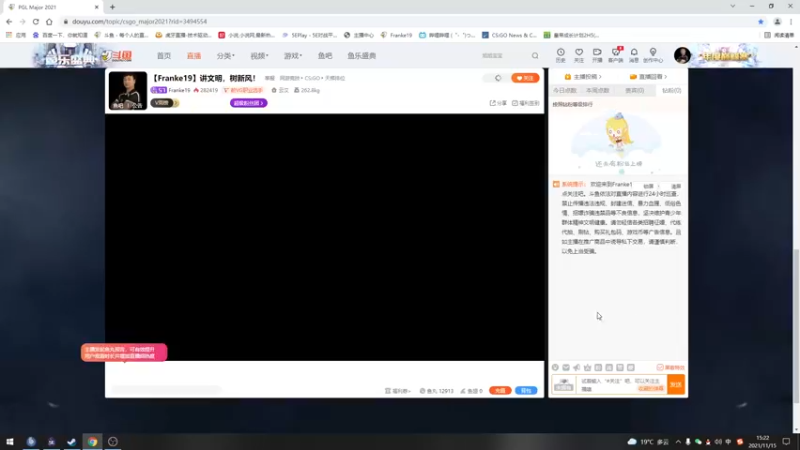
Task: Click the Steam icon in the taskbar
Action: click(71, 441)
